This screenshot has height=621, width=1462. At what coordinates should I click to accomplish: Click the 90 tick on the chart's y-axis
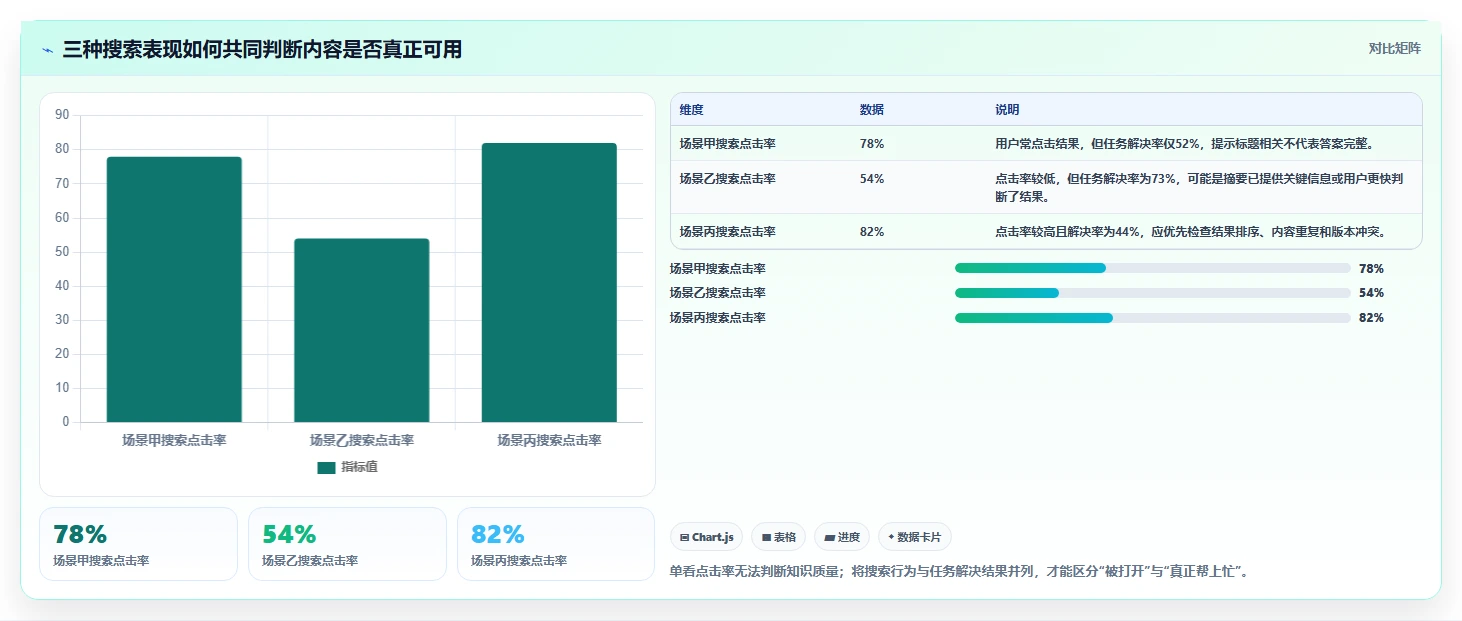pyautogui.click(x=62, y=115)
